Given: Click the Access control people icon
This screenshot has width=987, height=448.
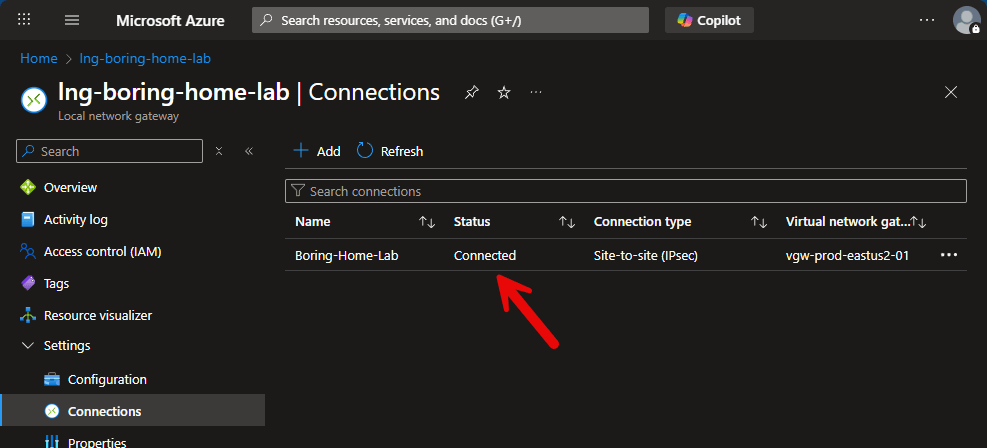Looking at the screenshot, I should pyautogui.click(x=28, y=252).
